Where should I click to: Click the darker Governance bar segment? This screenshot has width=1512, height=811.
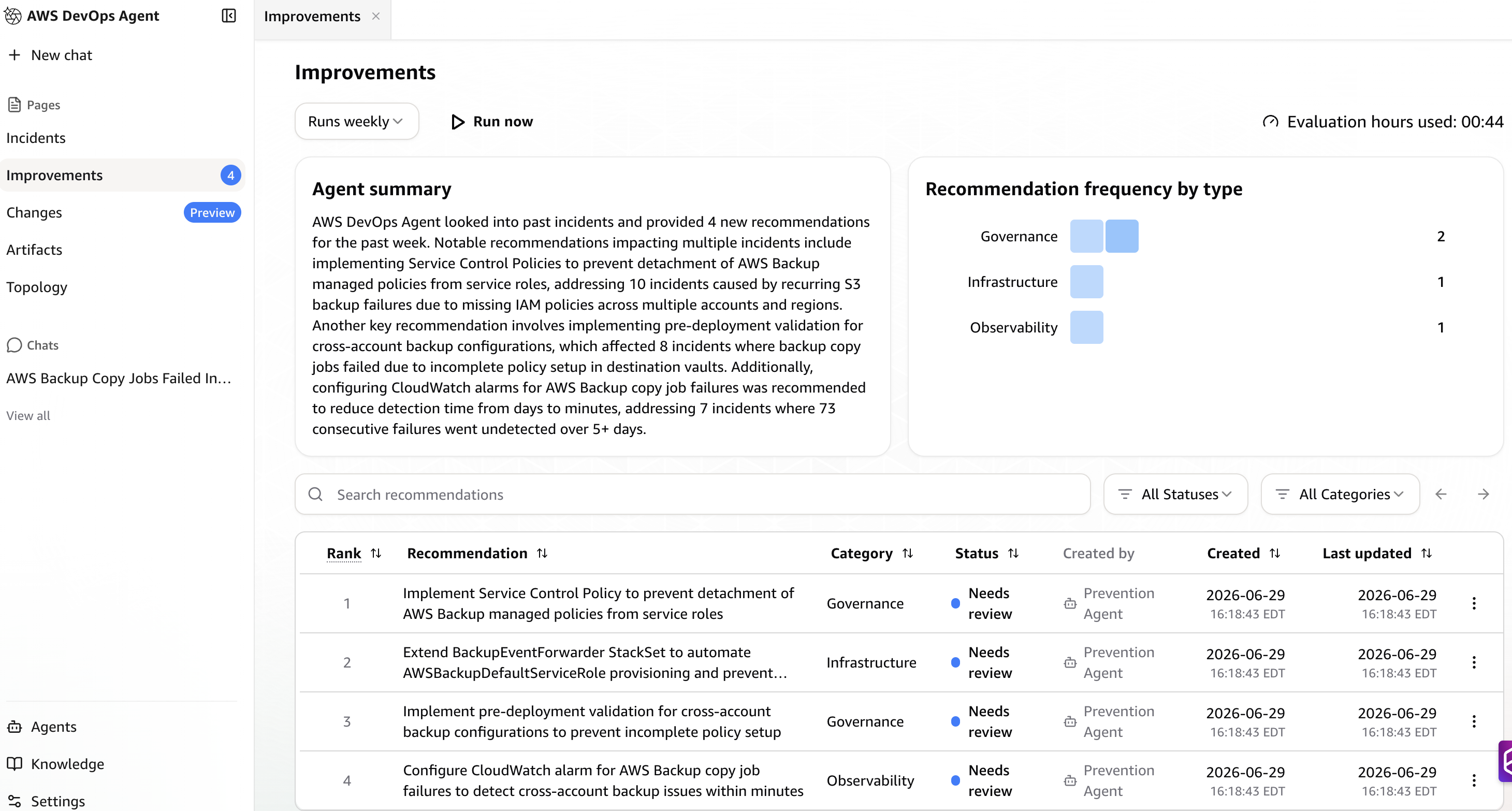pyautogui.click(x=1122, y=236)
